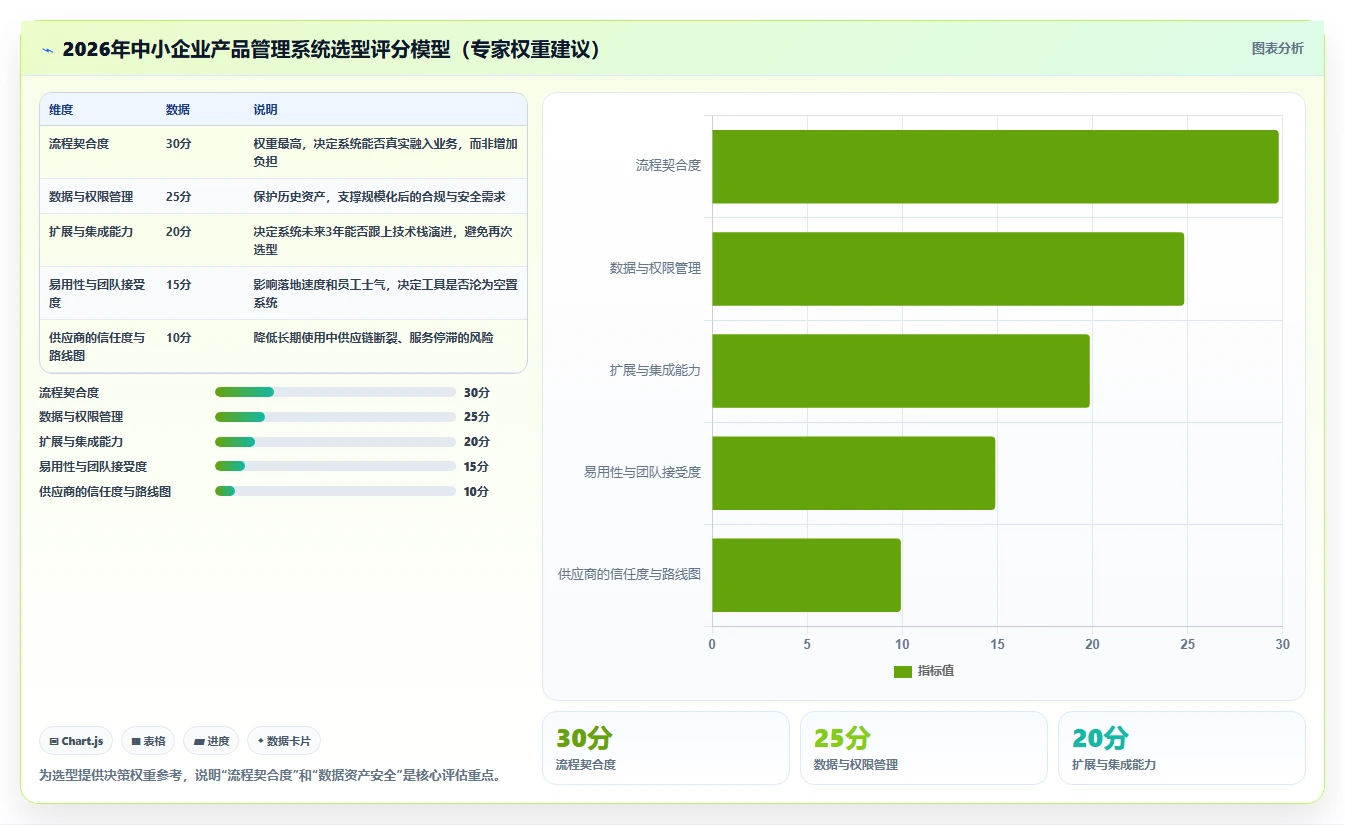Screen dimensions: 1345x825
Task: Click the 15分 value beside progress list
Action: [477, 467]
